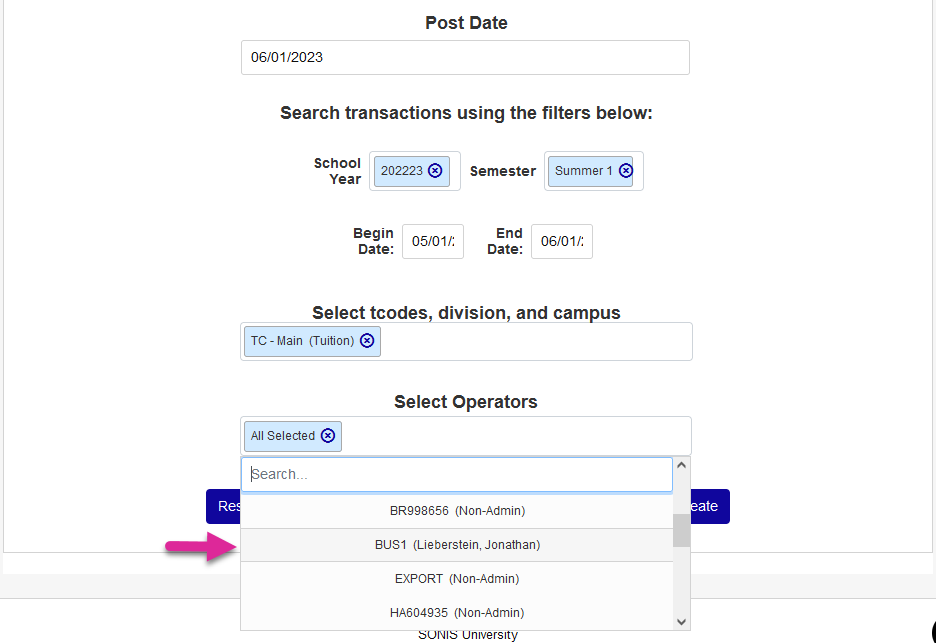Edit the Post Date field
Image resolution: width=936 pixels, height=643 pixels.
[465, 57]
